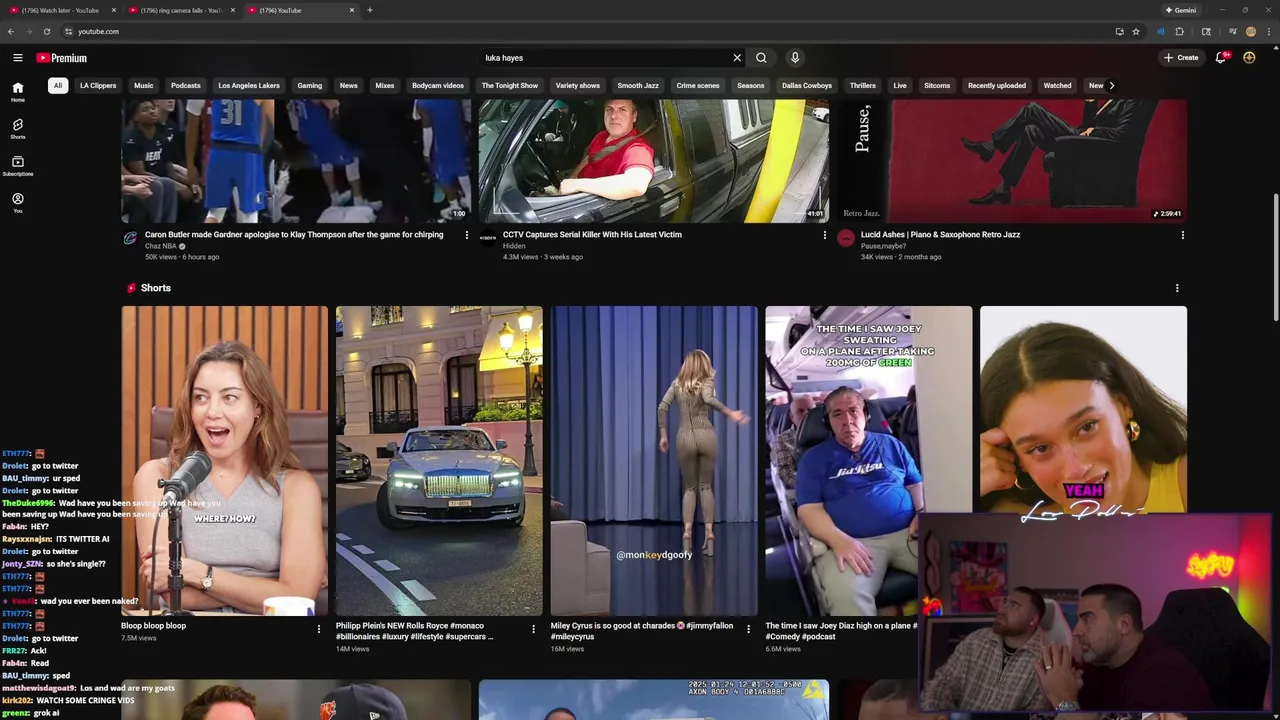
Task: Open options for Lucid Ashes video
Action: tap(1182, 235)
